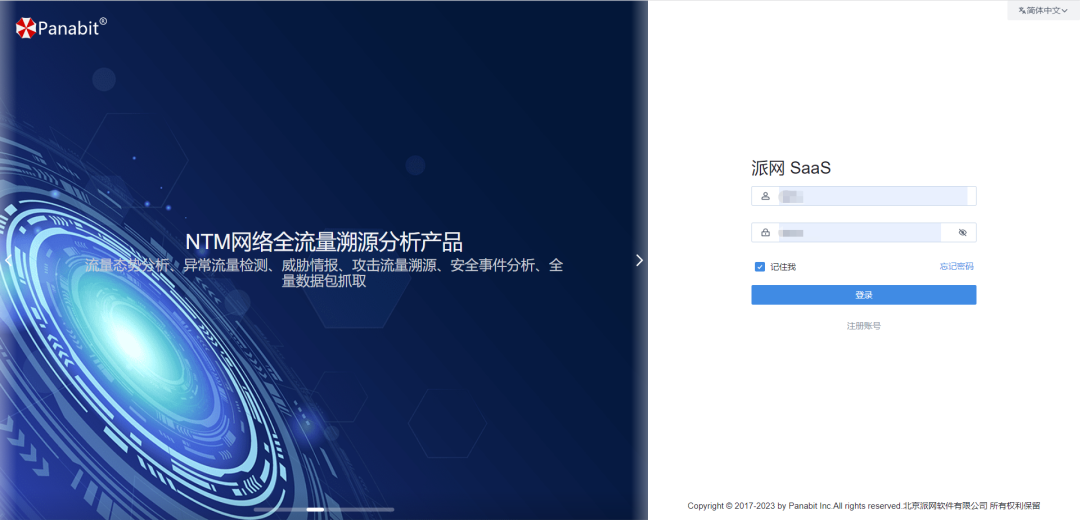1080x520 pixels.
Task: Go to previous carousel slide arrow
Action: click(7, 260)
